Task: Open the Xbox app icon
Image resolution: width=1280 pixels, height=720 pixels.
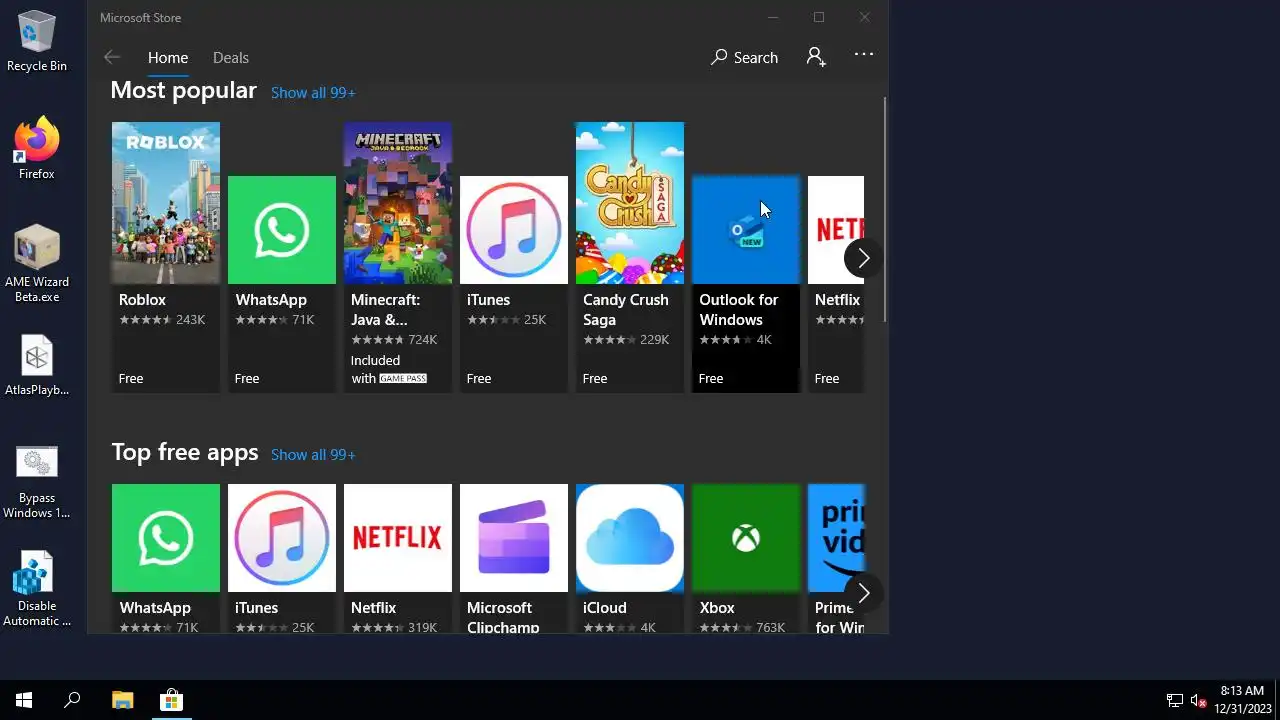Action: coord(746,538)
